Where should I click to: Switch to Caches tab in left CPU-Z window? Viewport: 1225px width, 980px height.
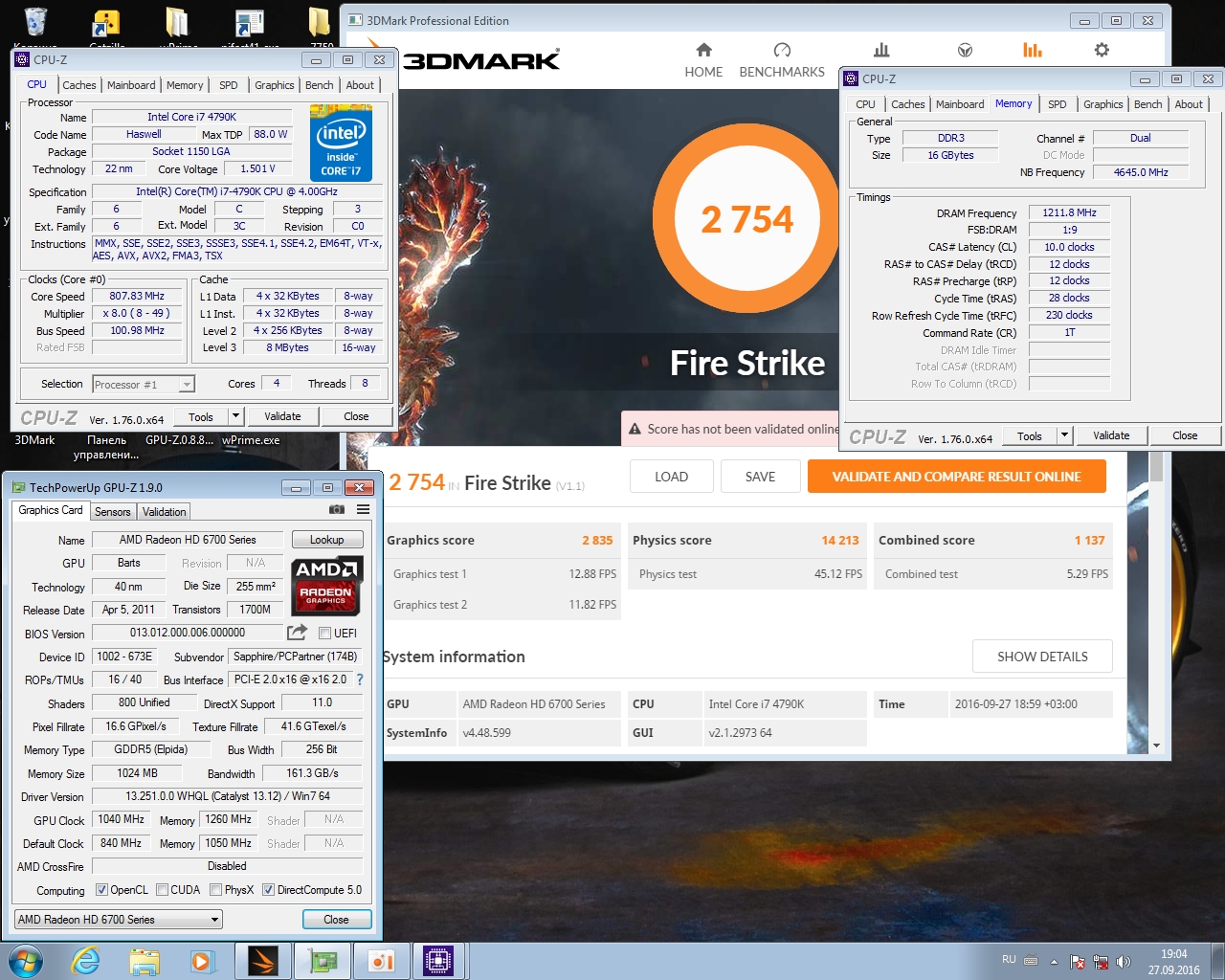point(79,85)
